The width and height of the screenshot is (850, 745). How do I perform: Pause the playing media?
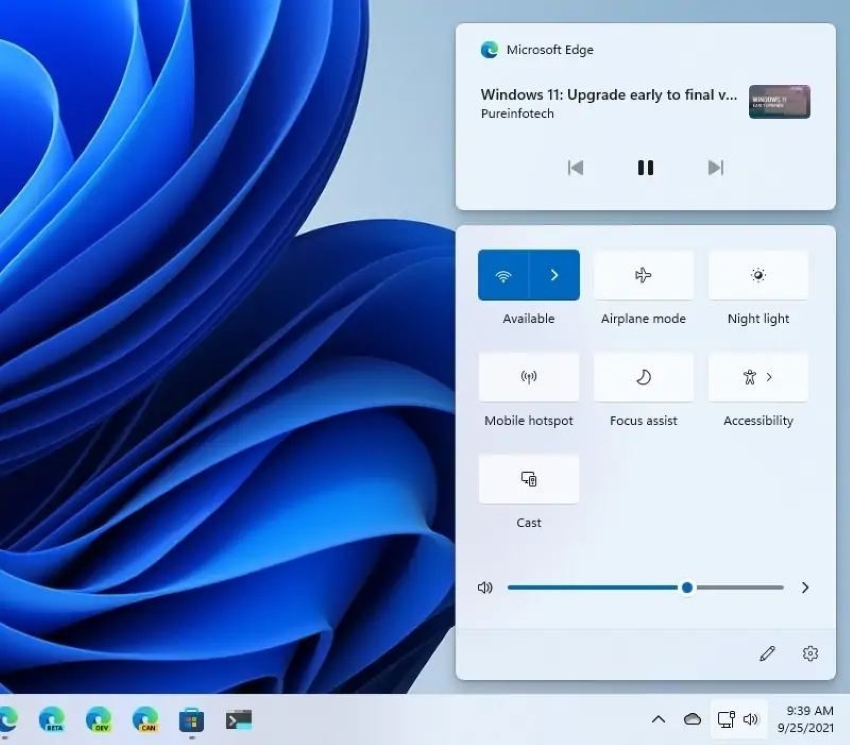coord(645,168)
